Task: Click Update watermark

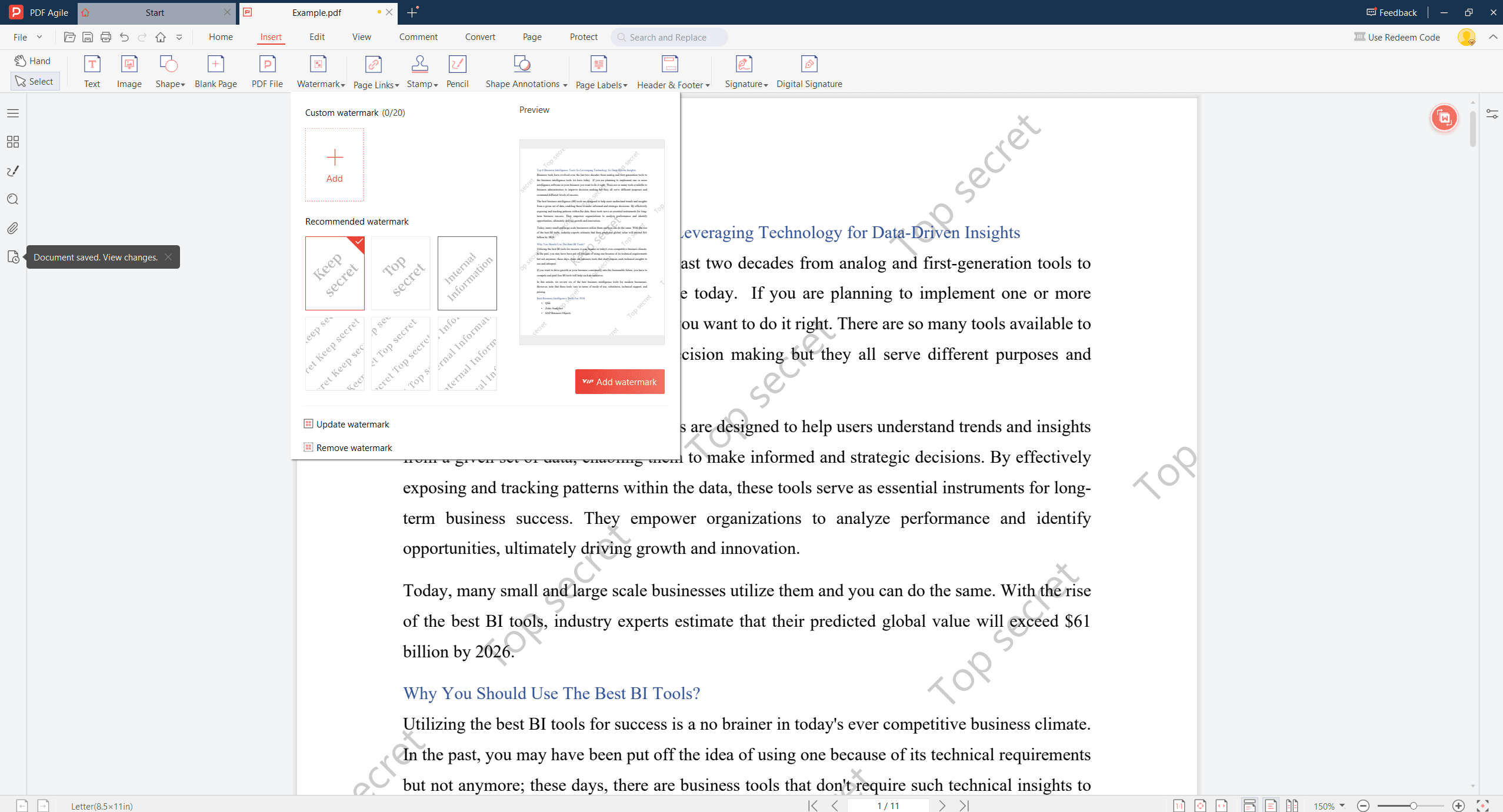Action: click(x=346, y=424)
